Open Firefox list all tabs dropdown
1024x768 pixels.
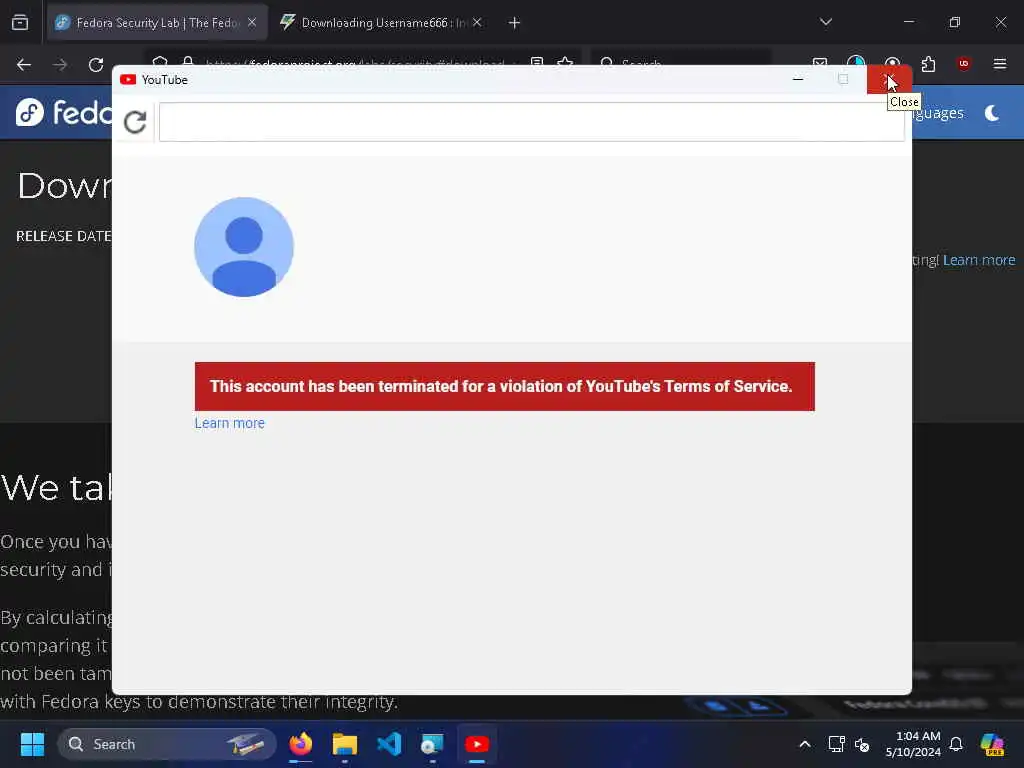(825, 22)
